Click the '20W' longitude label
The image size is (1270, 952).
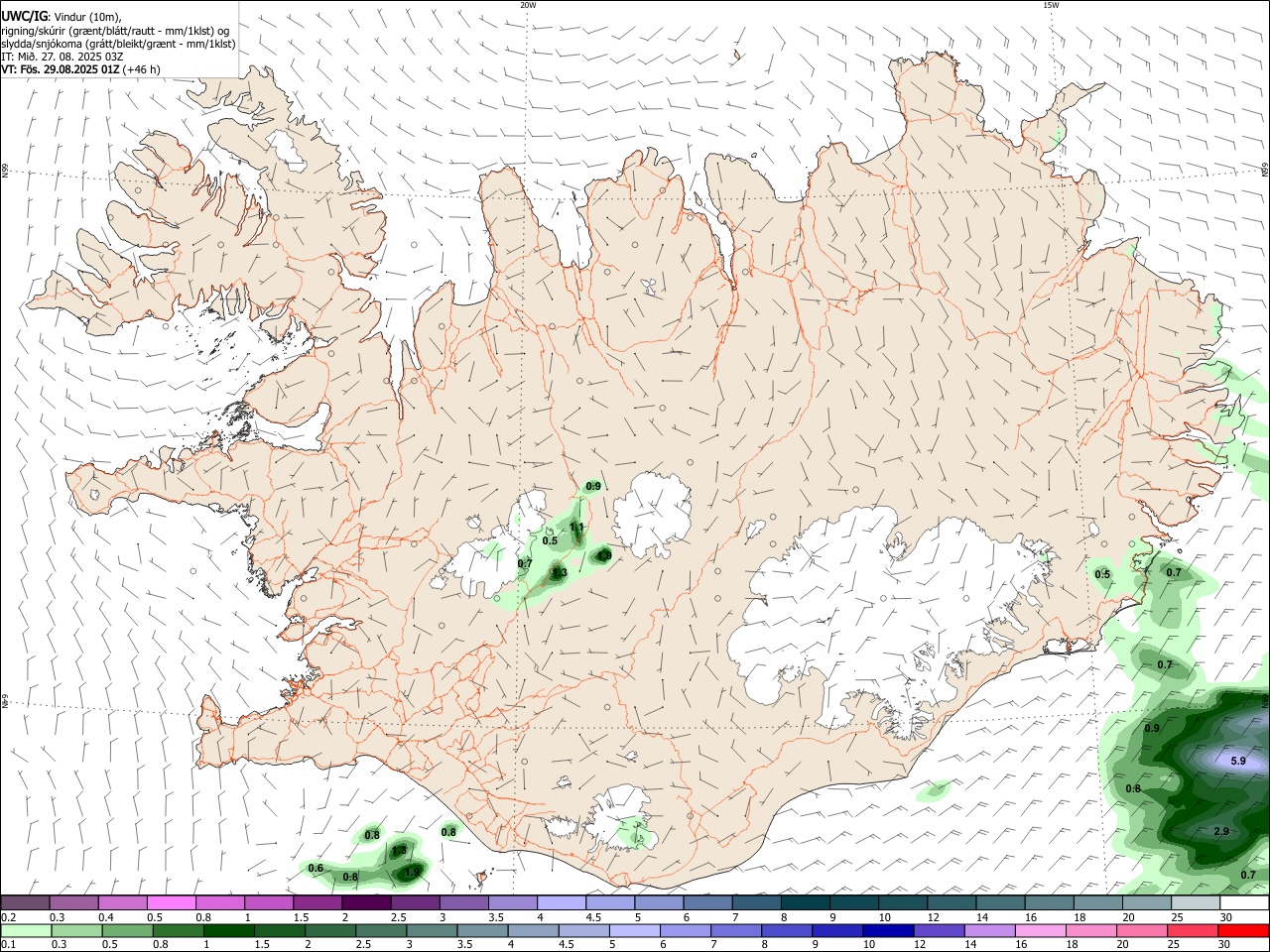[x=528, y=5]
